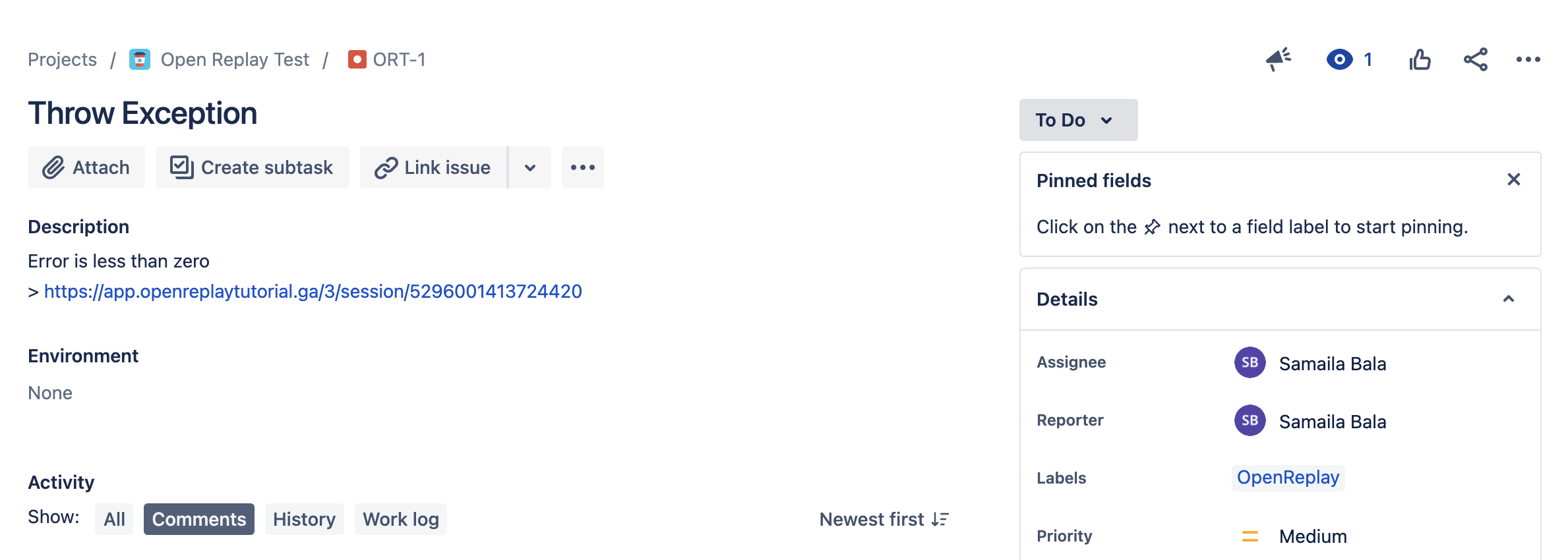The width and height of the screenshot is (1568, 560).
Task: Toggle the watch issue eye icon
Action: pyautogui.click(x=1339, y=60)
